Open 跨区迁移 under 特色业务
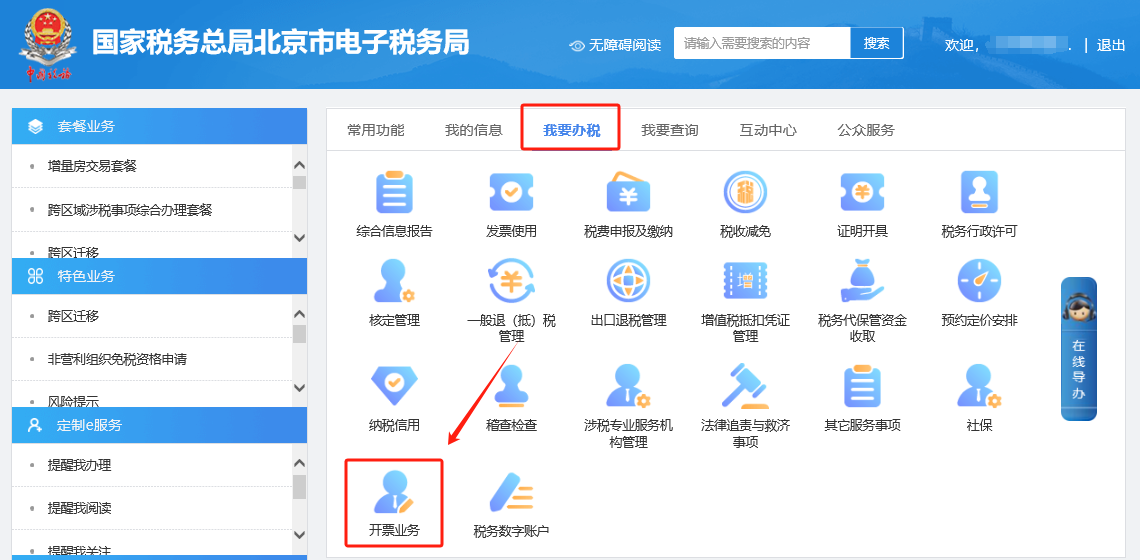The width and height of the screenshot is (1140, 560). (x=73, y=316)
